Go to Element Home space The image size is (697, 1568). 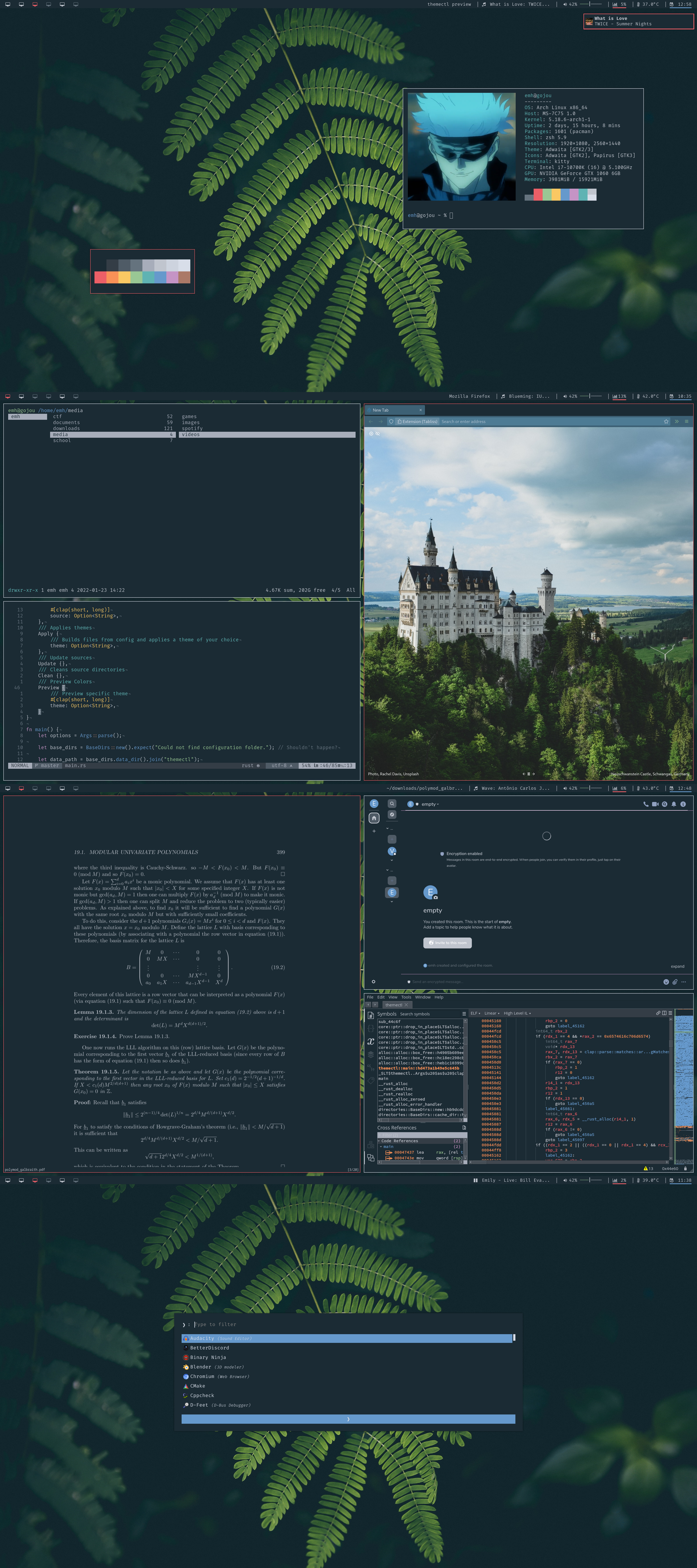374,818
